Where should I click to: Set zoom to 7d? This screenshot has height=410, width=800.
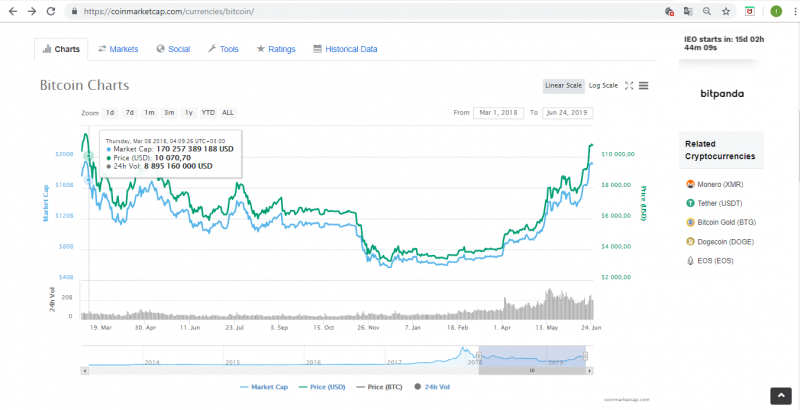pos(130,113)
